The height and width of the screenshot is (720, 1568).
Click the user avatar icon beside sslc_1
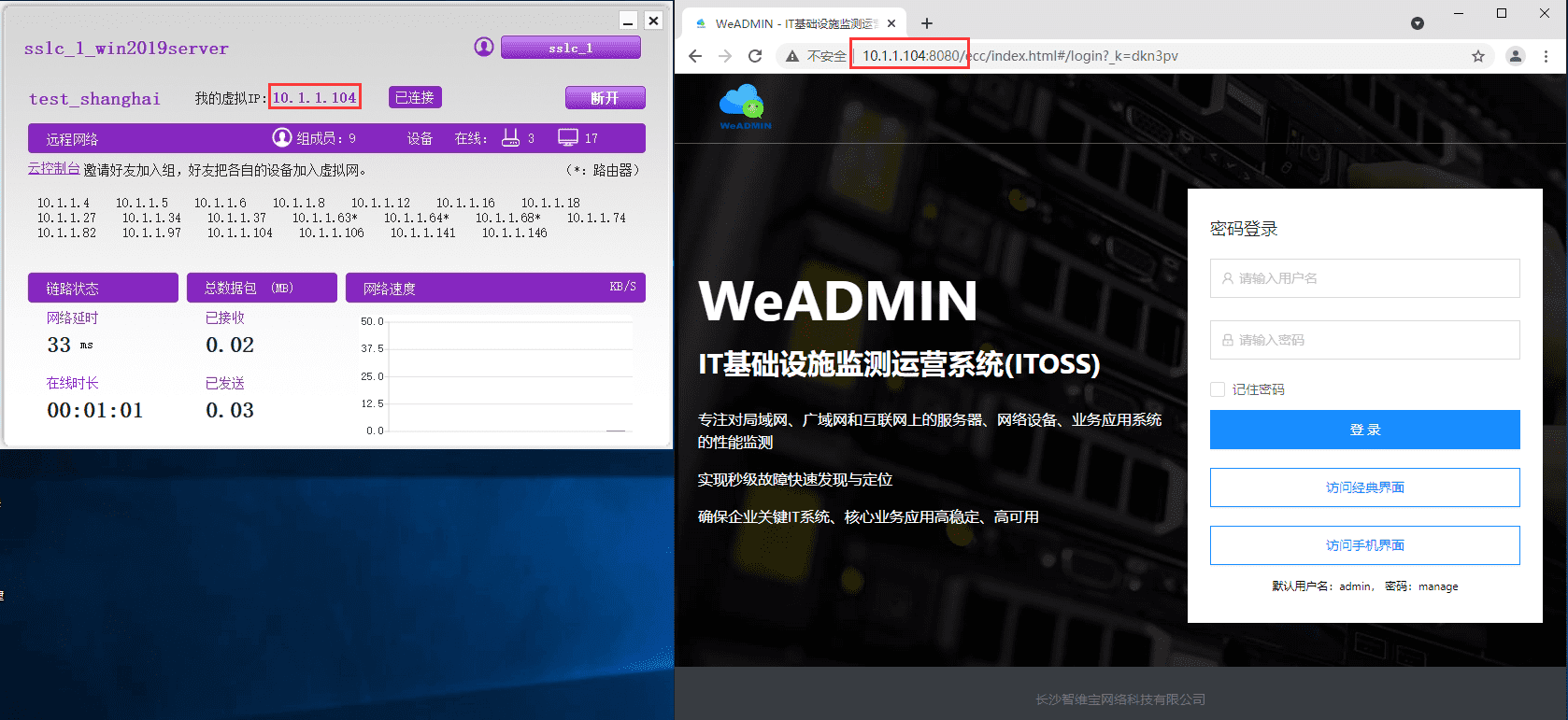point(483,47)
